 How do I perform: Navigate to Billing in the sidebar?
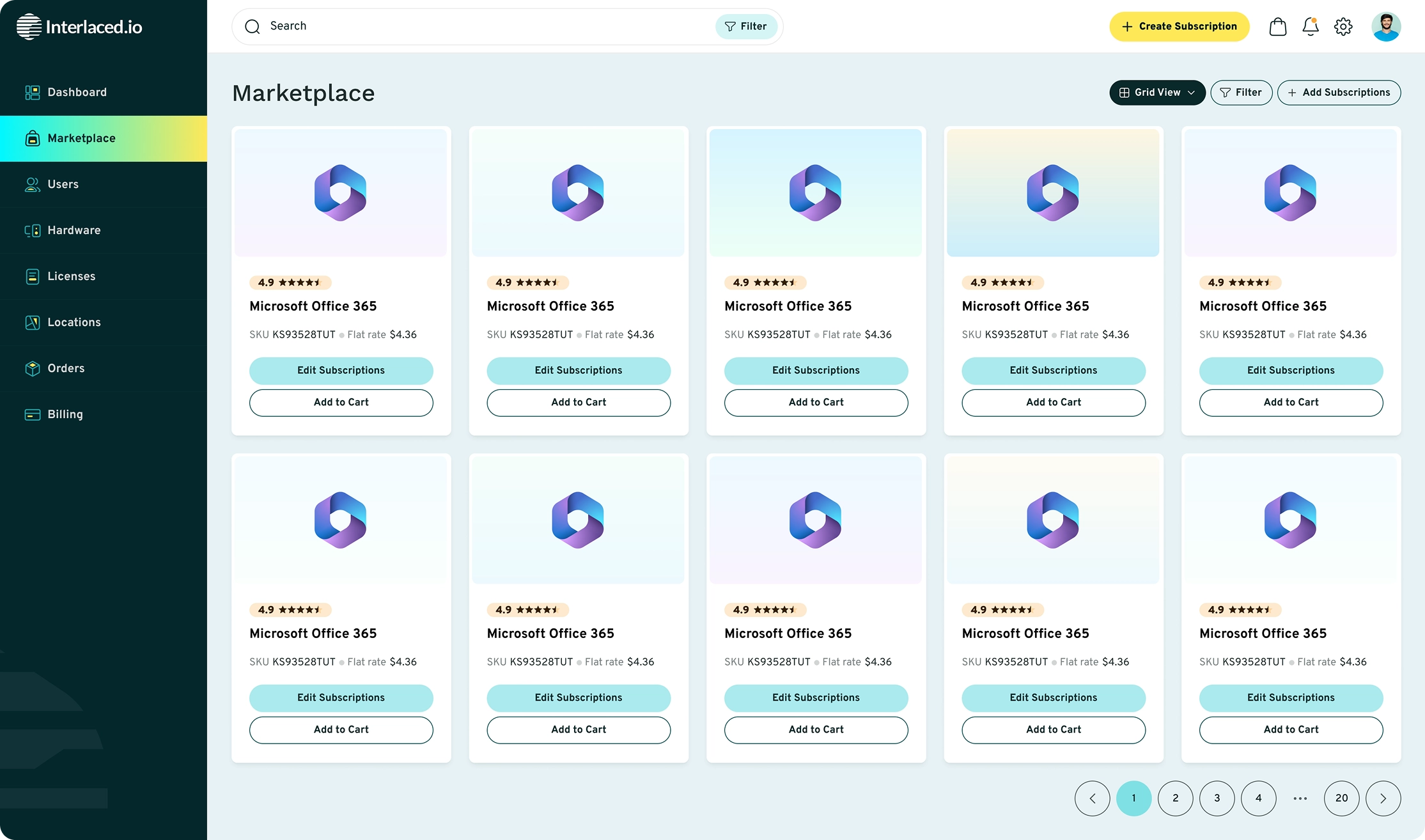tap(65, 414)
